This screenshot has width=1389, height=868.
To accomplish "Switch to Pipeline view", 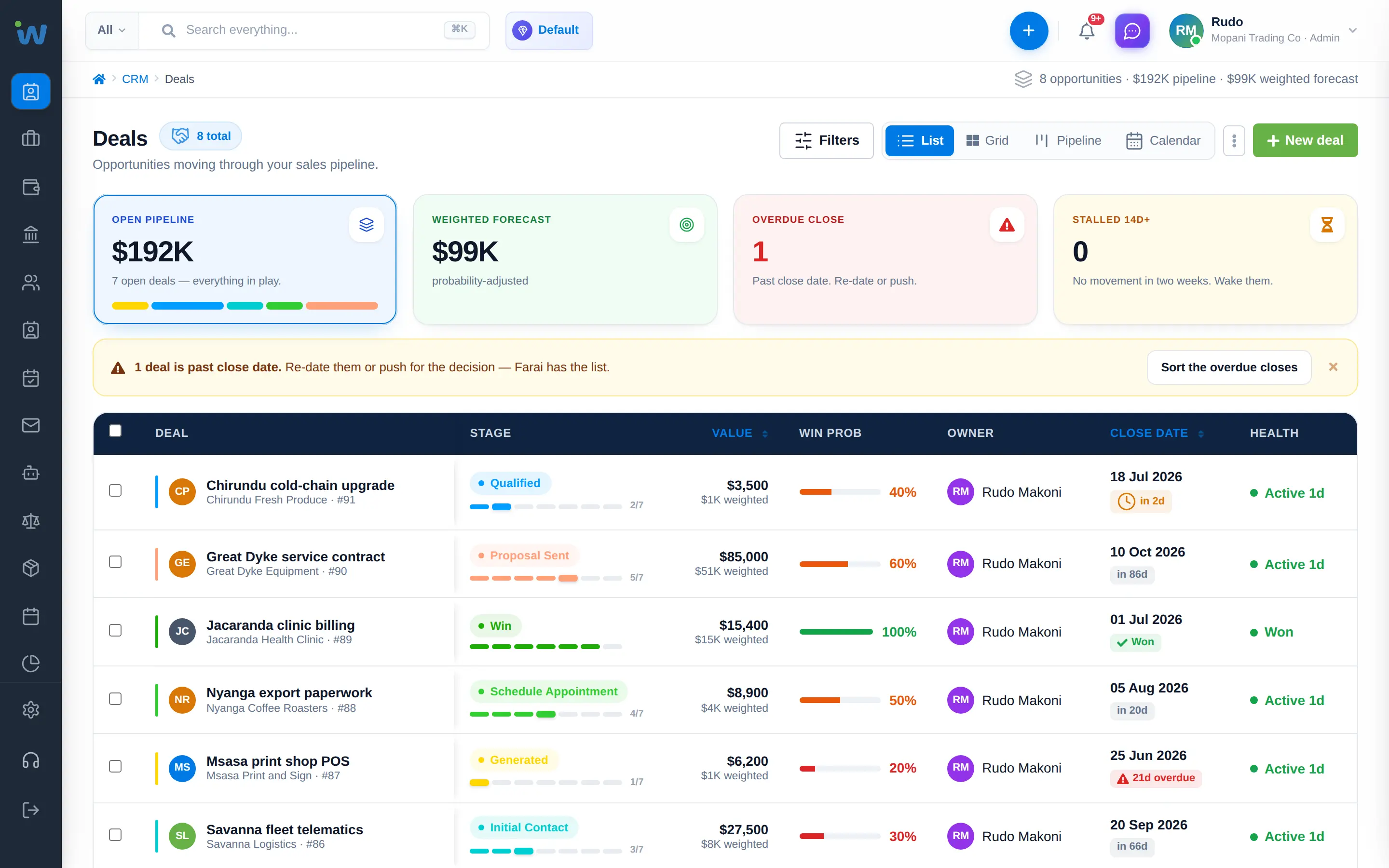I will point(1068,141).
